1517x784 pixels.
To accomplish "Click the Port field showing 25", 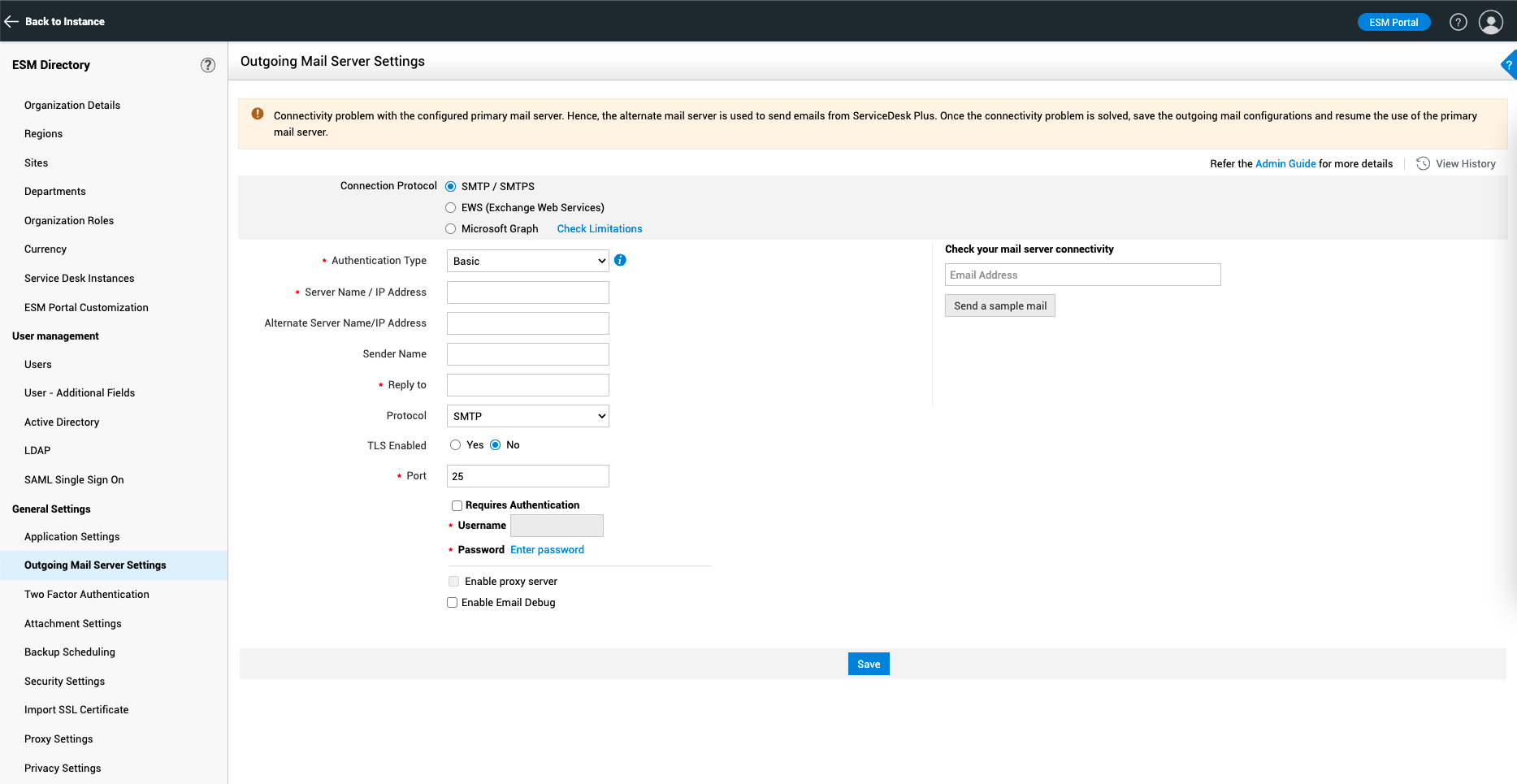I will click(528, 476).
